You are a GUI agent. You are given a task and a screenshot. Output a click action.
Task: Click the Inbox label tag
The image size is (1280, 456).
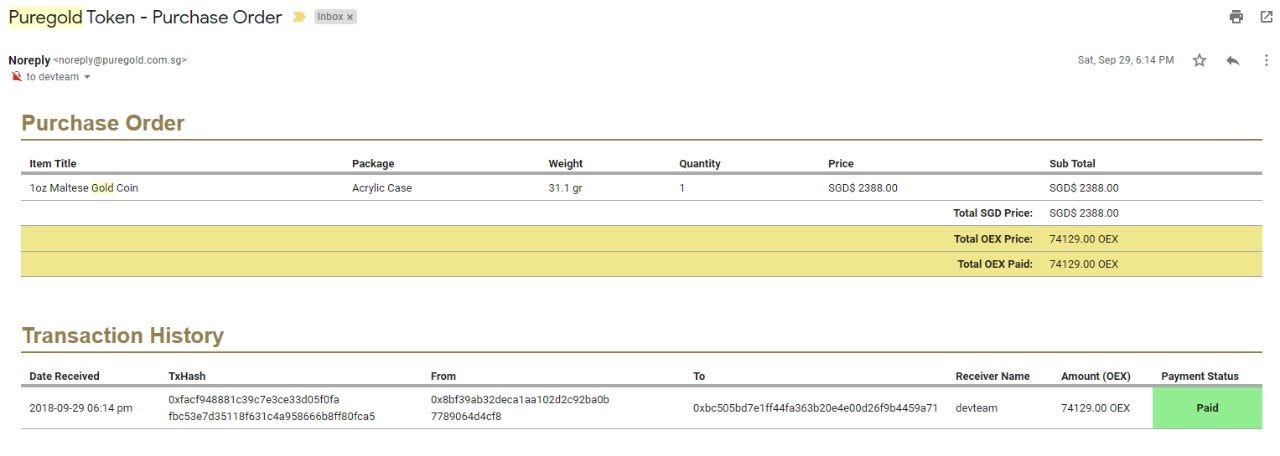coord(330,17)
